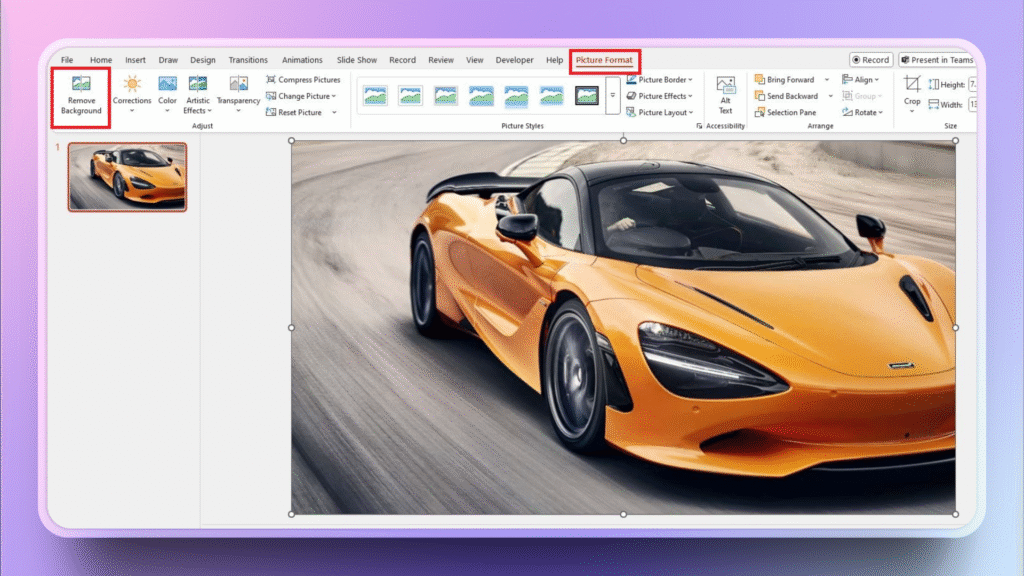Open the Rotate dropdown
The image size is (1024, 576).
click(861, 113)
